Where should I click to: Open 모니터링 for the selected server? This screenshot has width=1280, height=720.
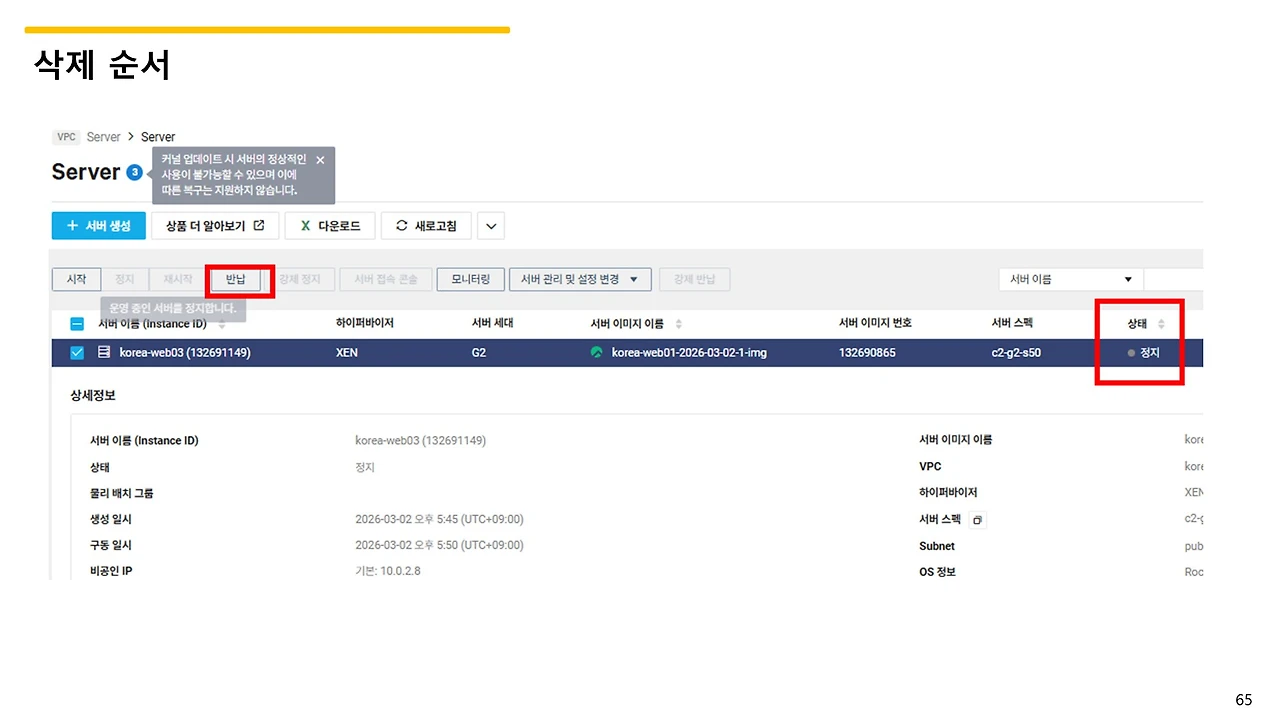point(470,279)
